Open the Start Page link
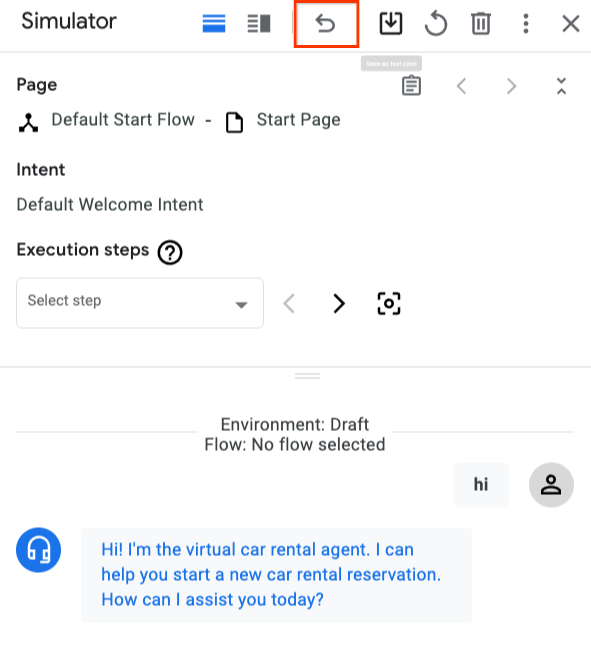 point(298,120)
